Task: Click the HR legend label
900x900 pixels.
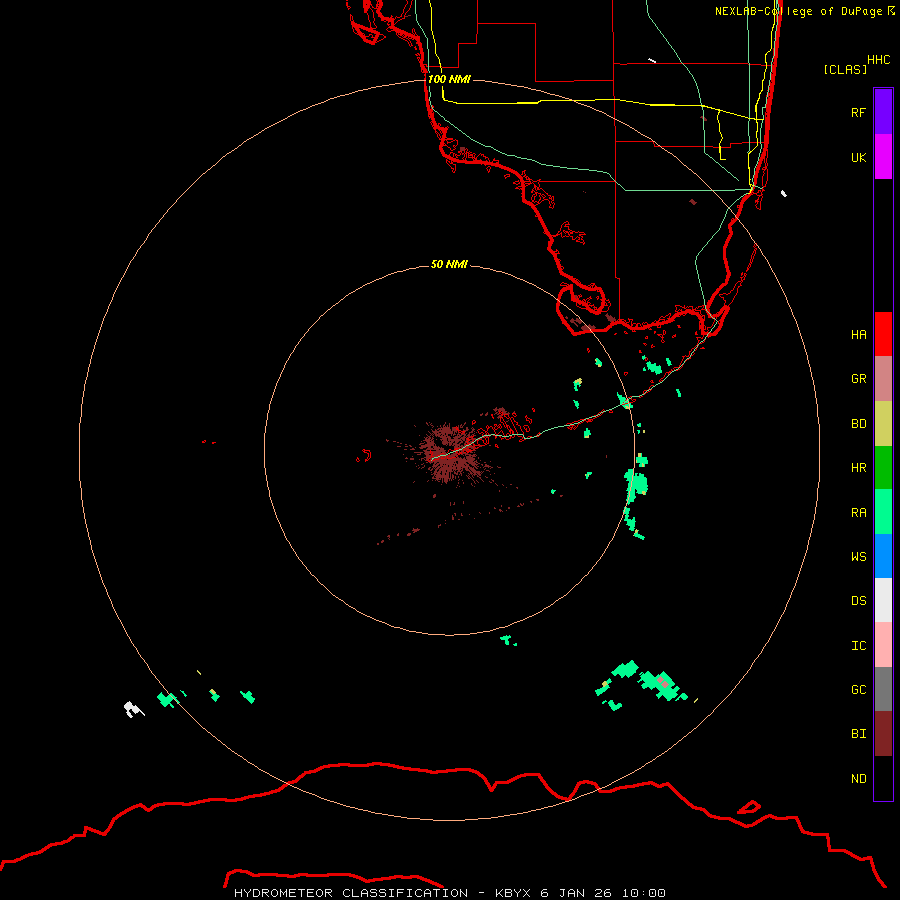Action: pyautogui.click(x=858, y=468)
